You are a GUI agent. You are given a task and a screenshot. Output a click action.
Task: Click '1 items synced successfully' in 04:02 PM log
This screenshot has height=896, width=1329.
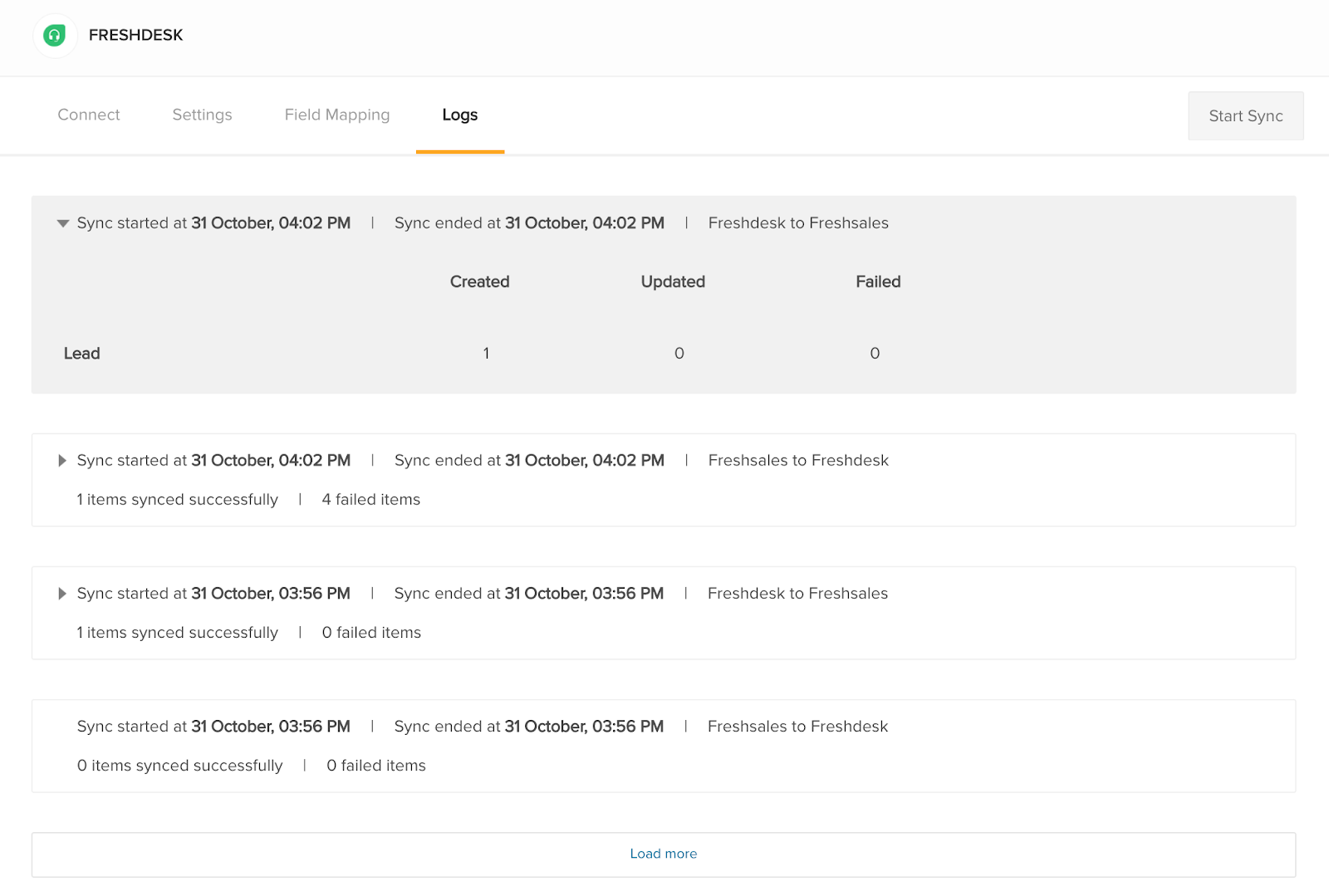(x=178, y=500)
